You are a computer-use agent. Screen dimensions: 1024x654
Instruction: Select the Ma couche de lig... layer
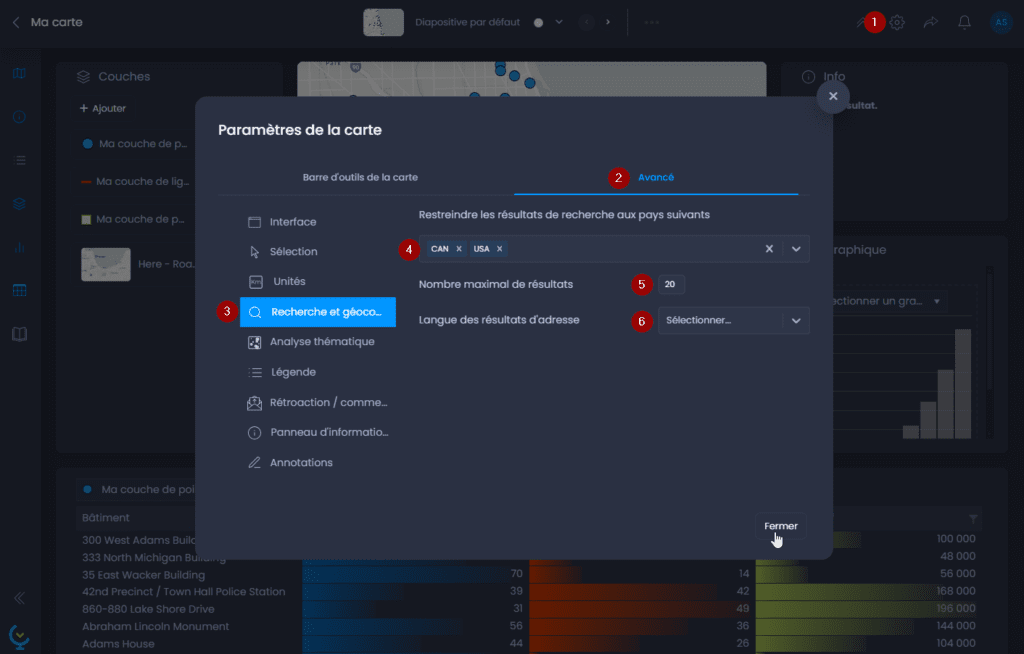click(135, 182)
